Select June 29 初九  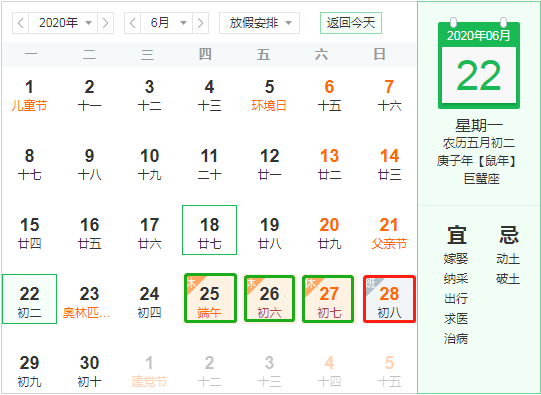pos(29,371)
